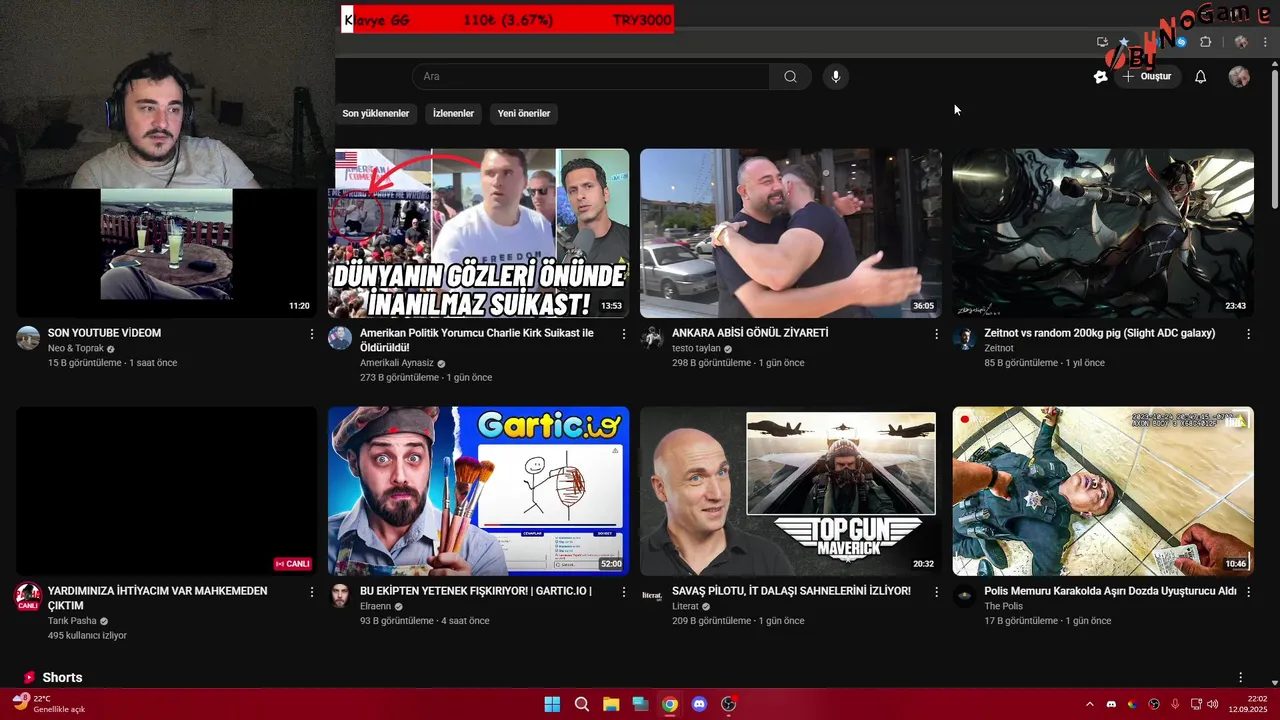Click the Amerikali Aynasiz channel name

397,363
